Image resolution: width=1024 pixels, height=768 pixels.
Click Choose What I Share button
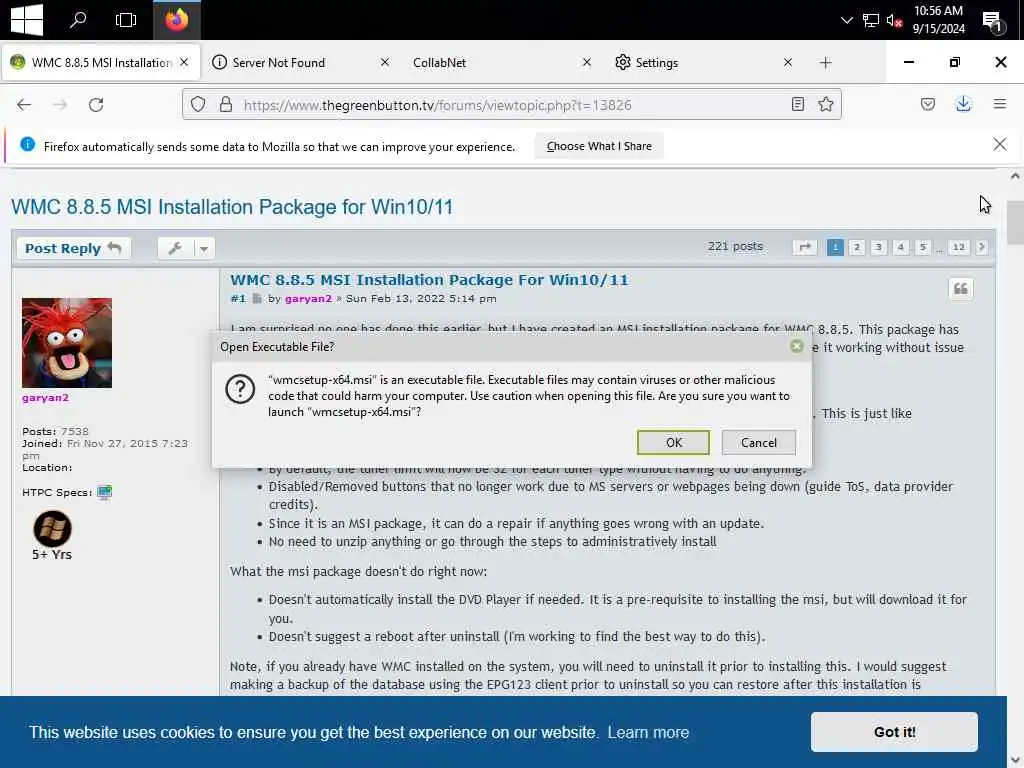click(x=599, y=146)
